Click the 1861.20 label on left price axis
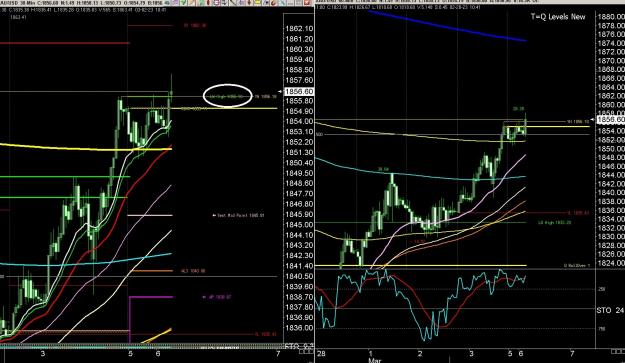Viewport: 625px width, 363px height. pyautogui.click(x=299, y=39)
